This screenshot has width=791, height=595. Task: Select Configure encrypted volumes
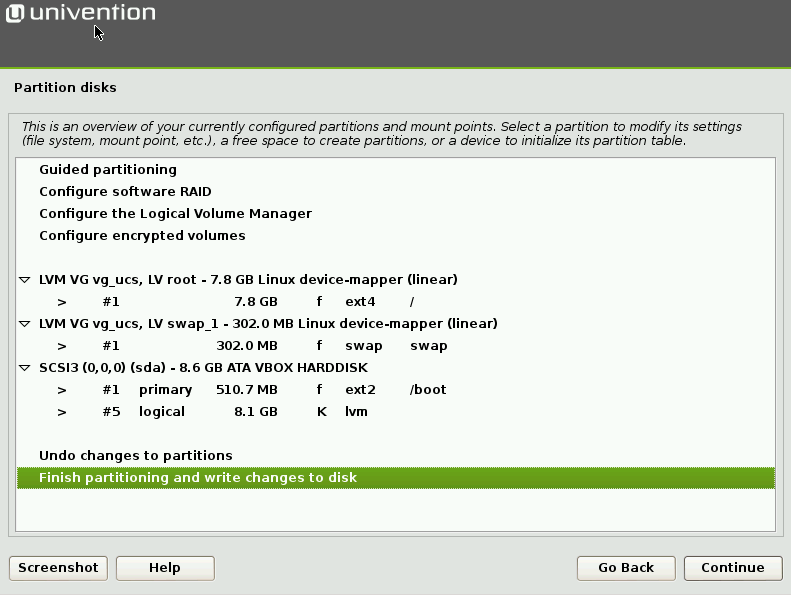[396, 236]
